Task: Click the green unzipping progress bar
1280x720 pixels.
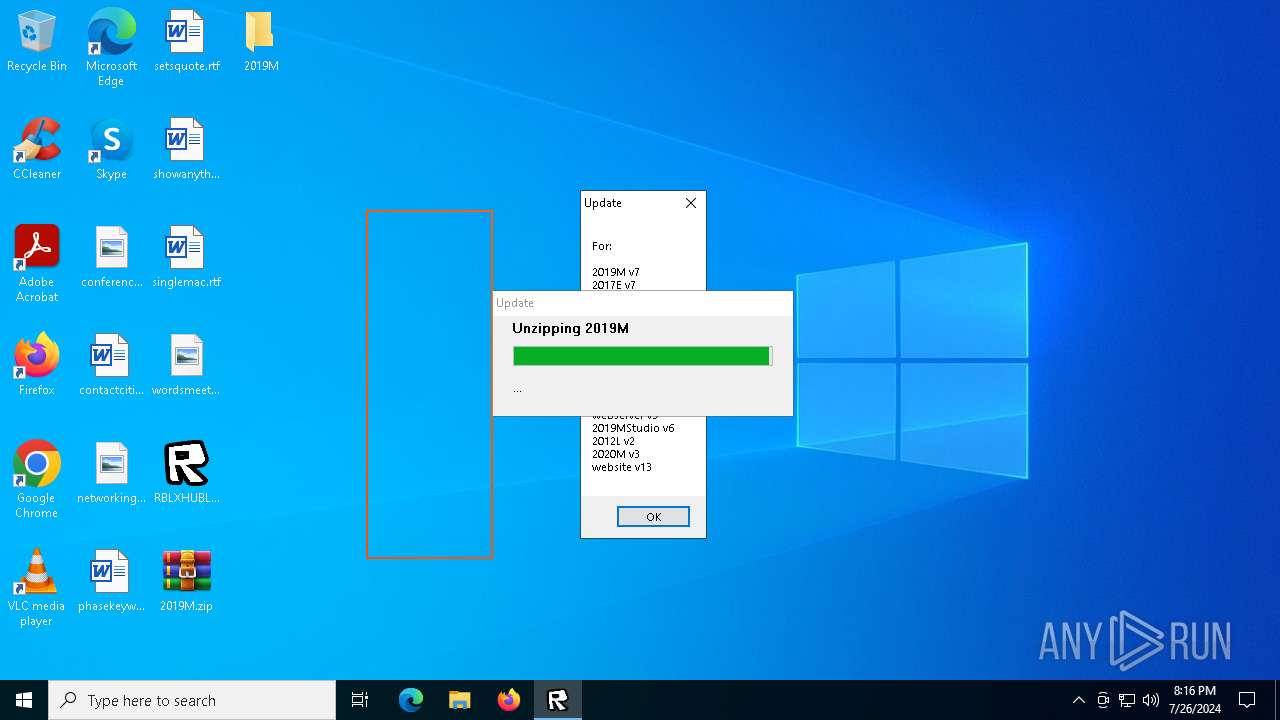Action: [642, 356]
